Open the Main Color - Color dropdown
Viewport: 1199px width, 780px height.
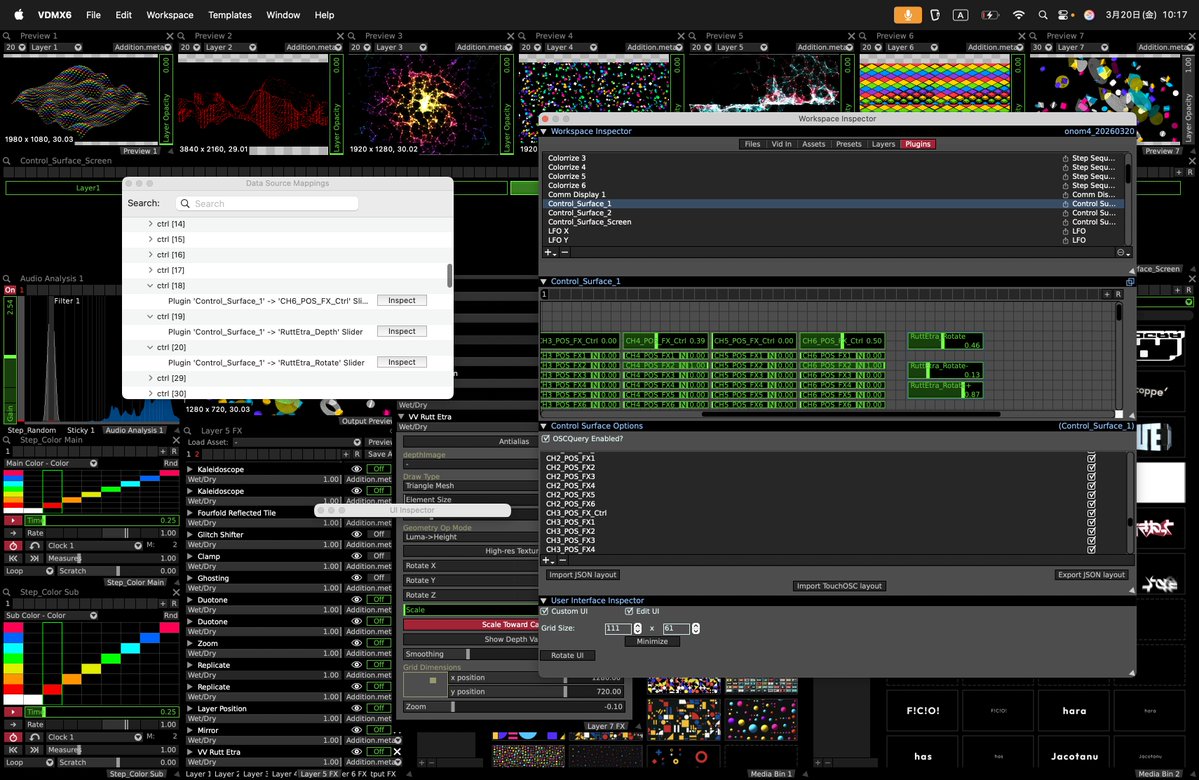click(x=51, y=463)
